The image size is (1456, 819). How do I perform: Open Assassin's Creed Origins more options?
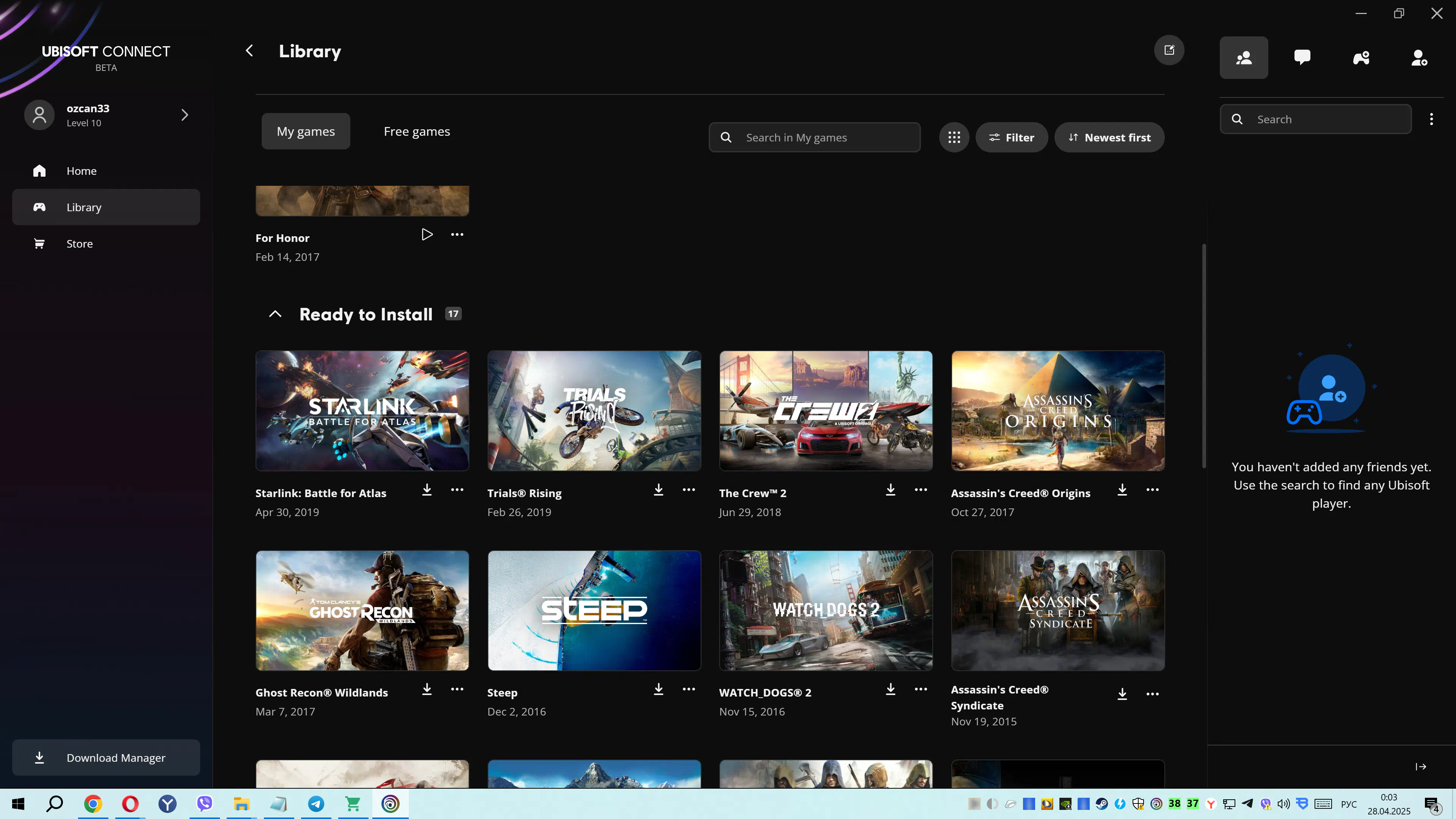(1153, 490)
